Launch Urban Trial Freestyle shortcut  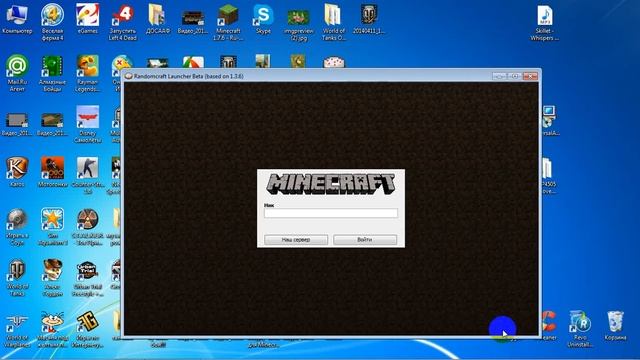coord(87,278)
